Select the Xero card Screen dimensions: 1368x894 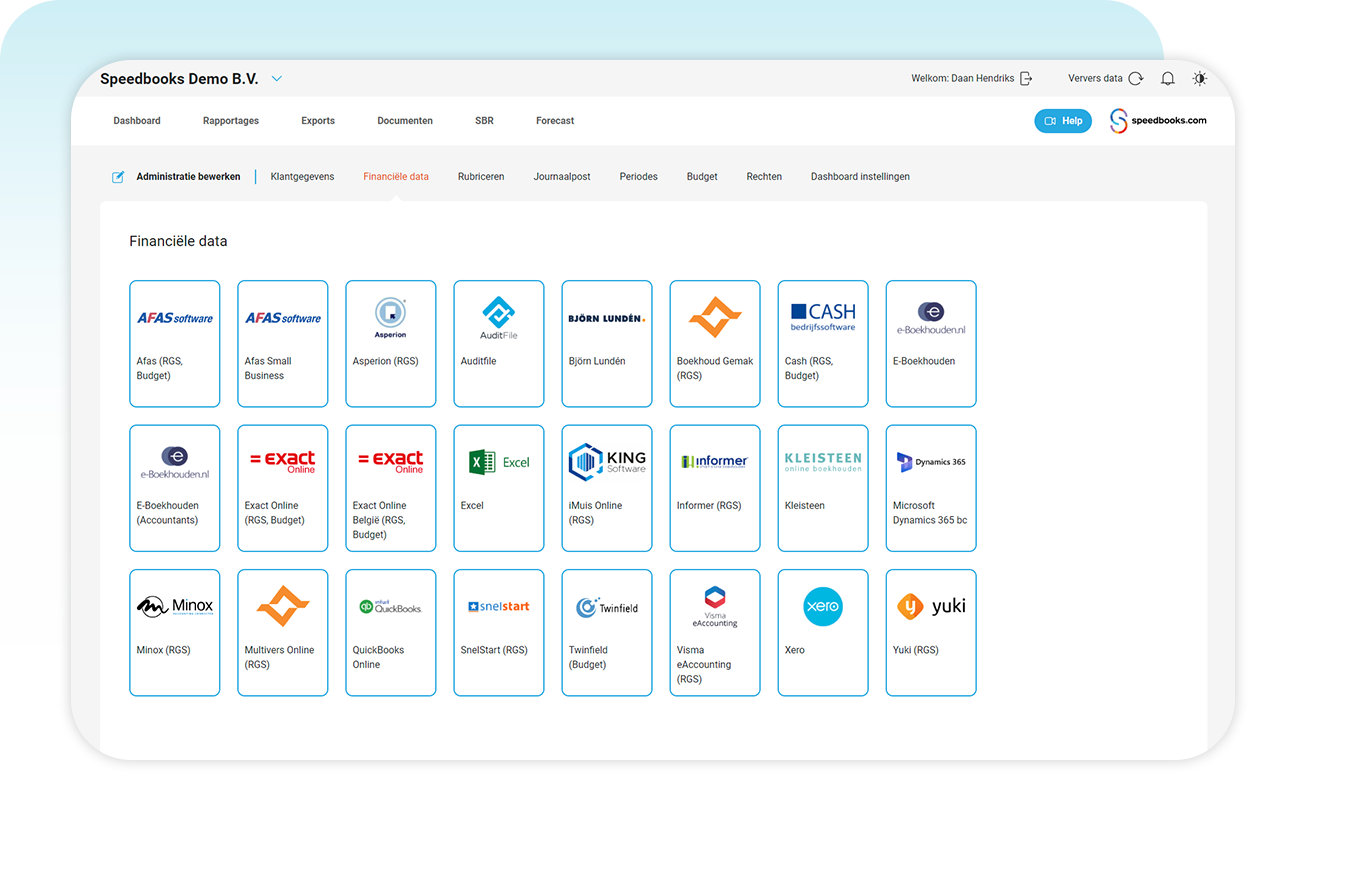[x=823, y=633]
